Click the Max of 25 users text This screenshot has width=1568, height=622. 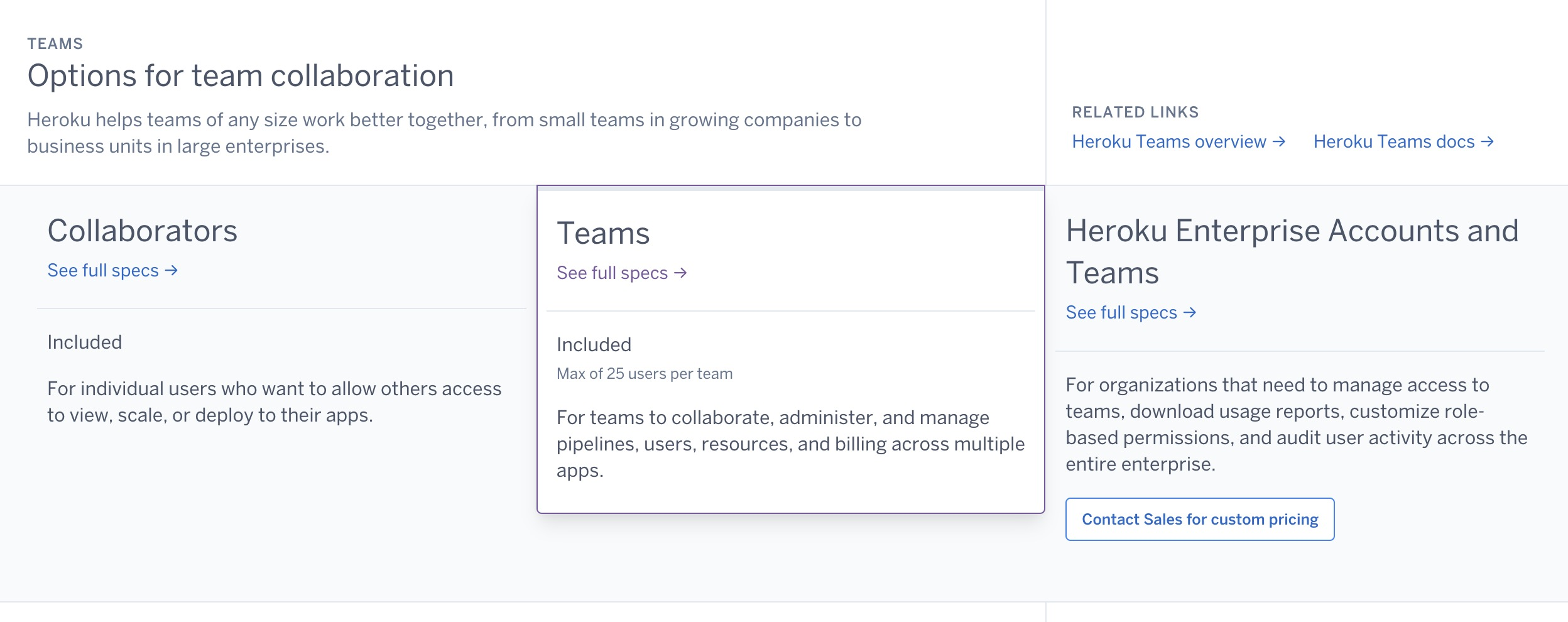(645, 373)
